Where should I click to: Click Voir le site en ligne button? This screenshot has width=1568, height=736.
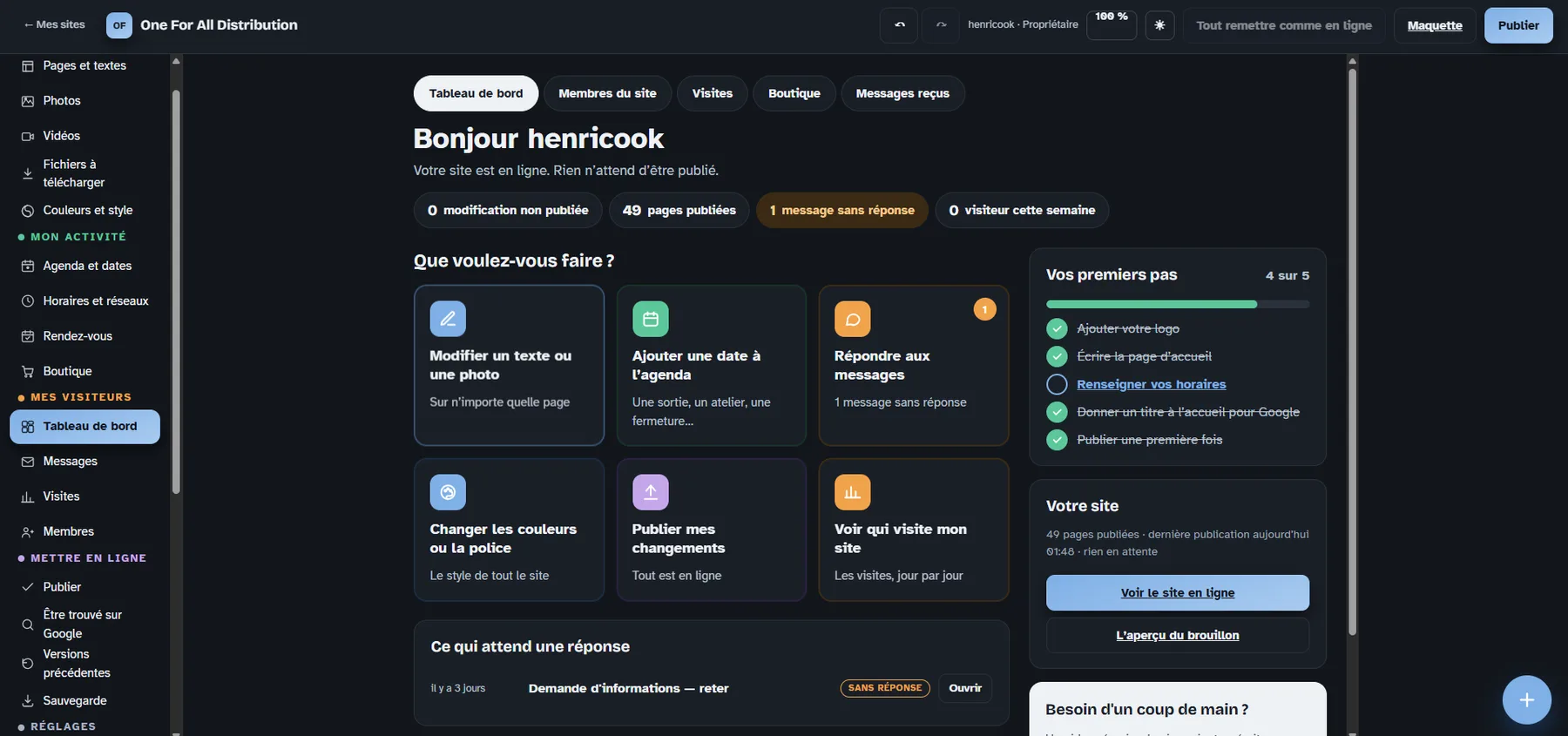pos(1178,592)
